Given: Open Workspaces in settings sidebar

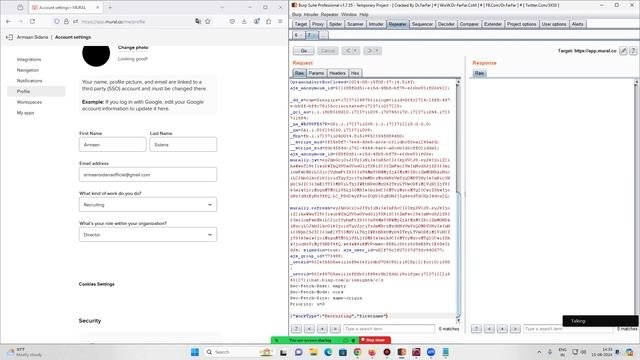Looking at the screenshot, I should point(29,102).
